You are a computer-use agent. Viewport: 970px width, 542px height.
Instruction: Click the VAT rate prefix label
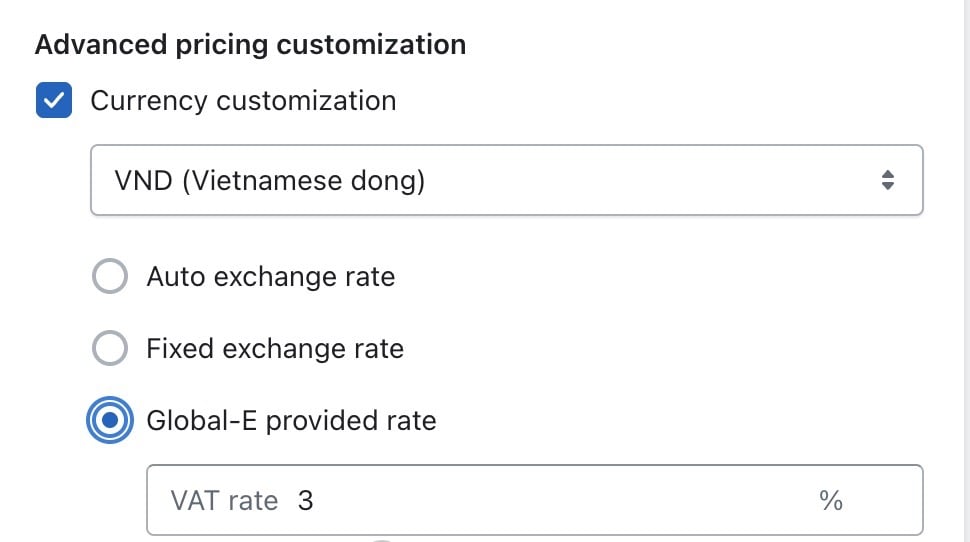[x=225, y=501]
